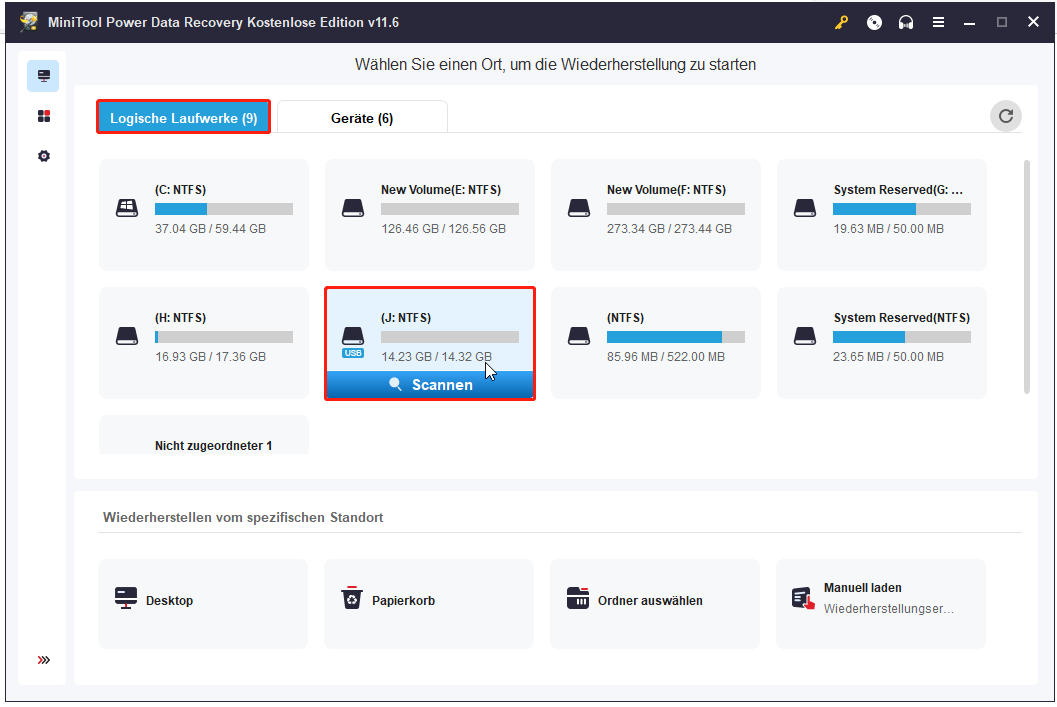This screenshot has height=707, width=1057.
Task: Open the settings gear in the sidebar
Action: coord(44,156)
